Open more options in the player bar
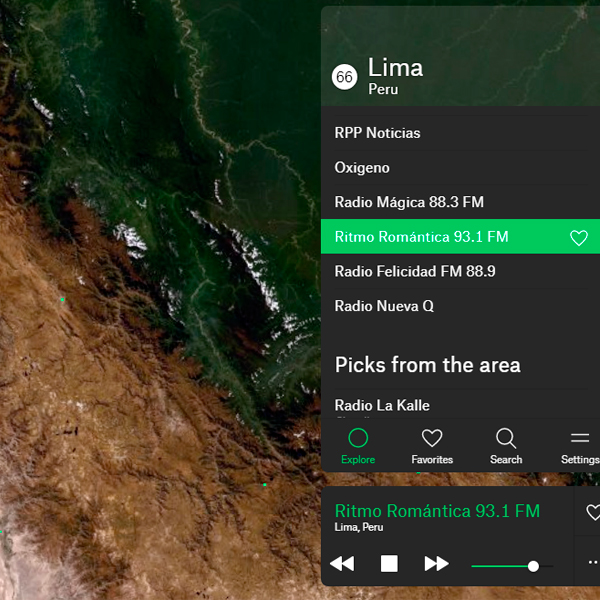 [x=592, y=563]
